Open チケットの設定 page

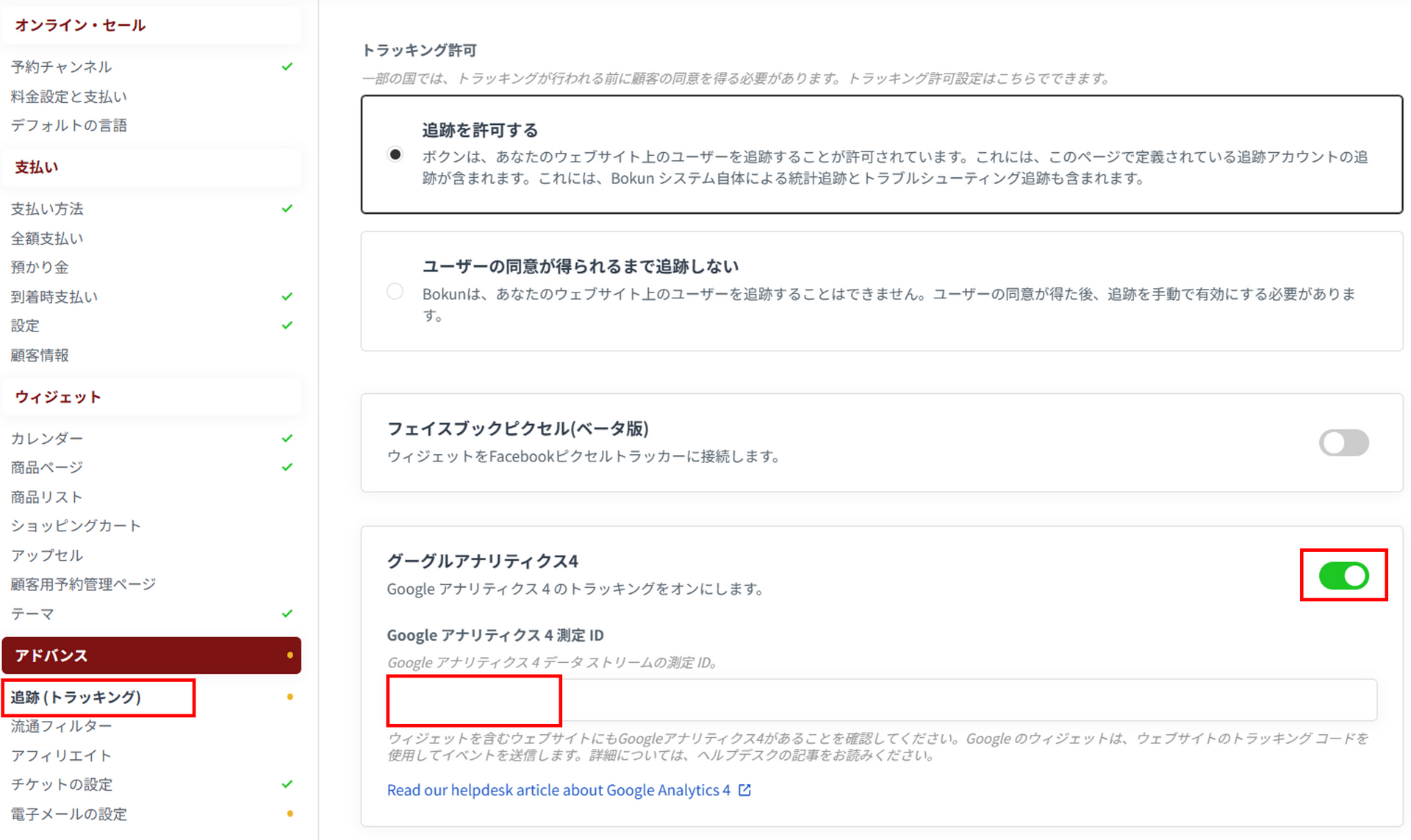pos(62,784)
